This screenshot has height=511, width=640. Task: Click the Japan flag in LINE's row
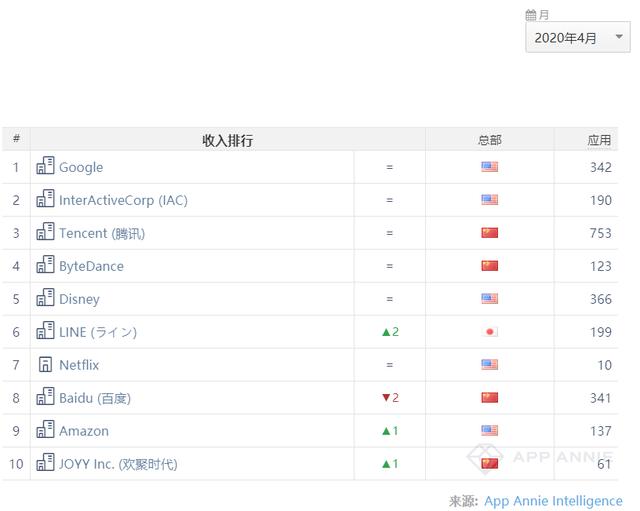[489, 332]
